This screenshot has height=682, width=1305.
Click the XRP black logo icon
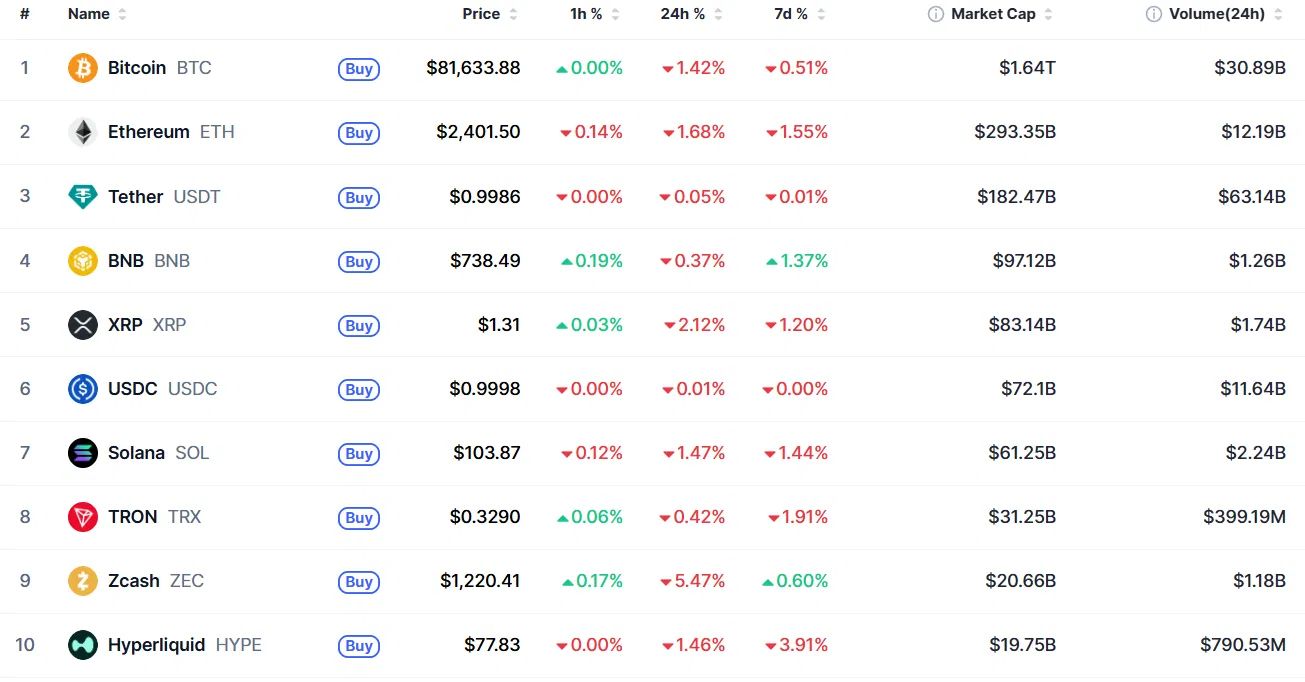(83, 324)
